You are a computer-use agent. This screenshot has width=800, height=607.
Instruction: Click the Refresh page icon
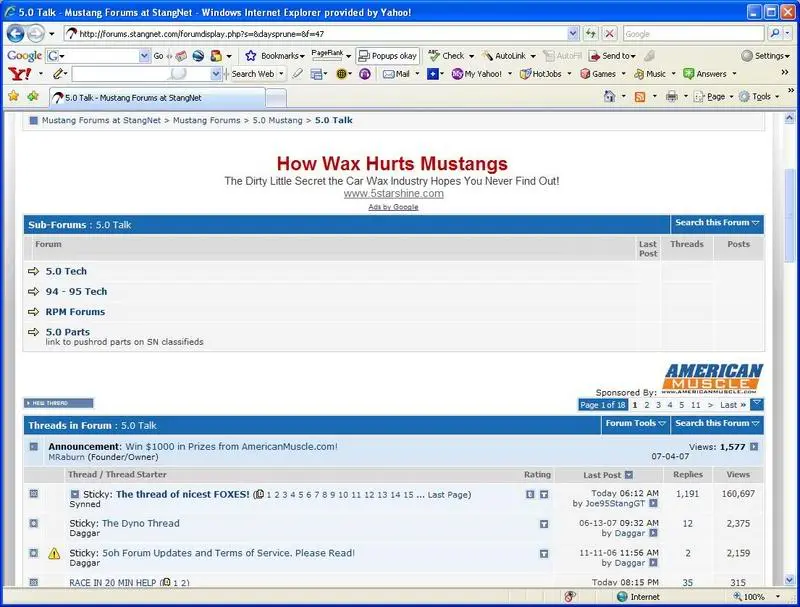(591, 34)
